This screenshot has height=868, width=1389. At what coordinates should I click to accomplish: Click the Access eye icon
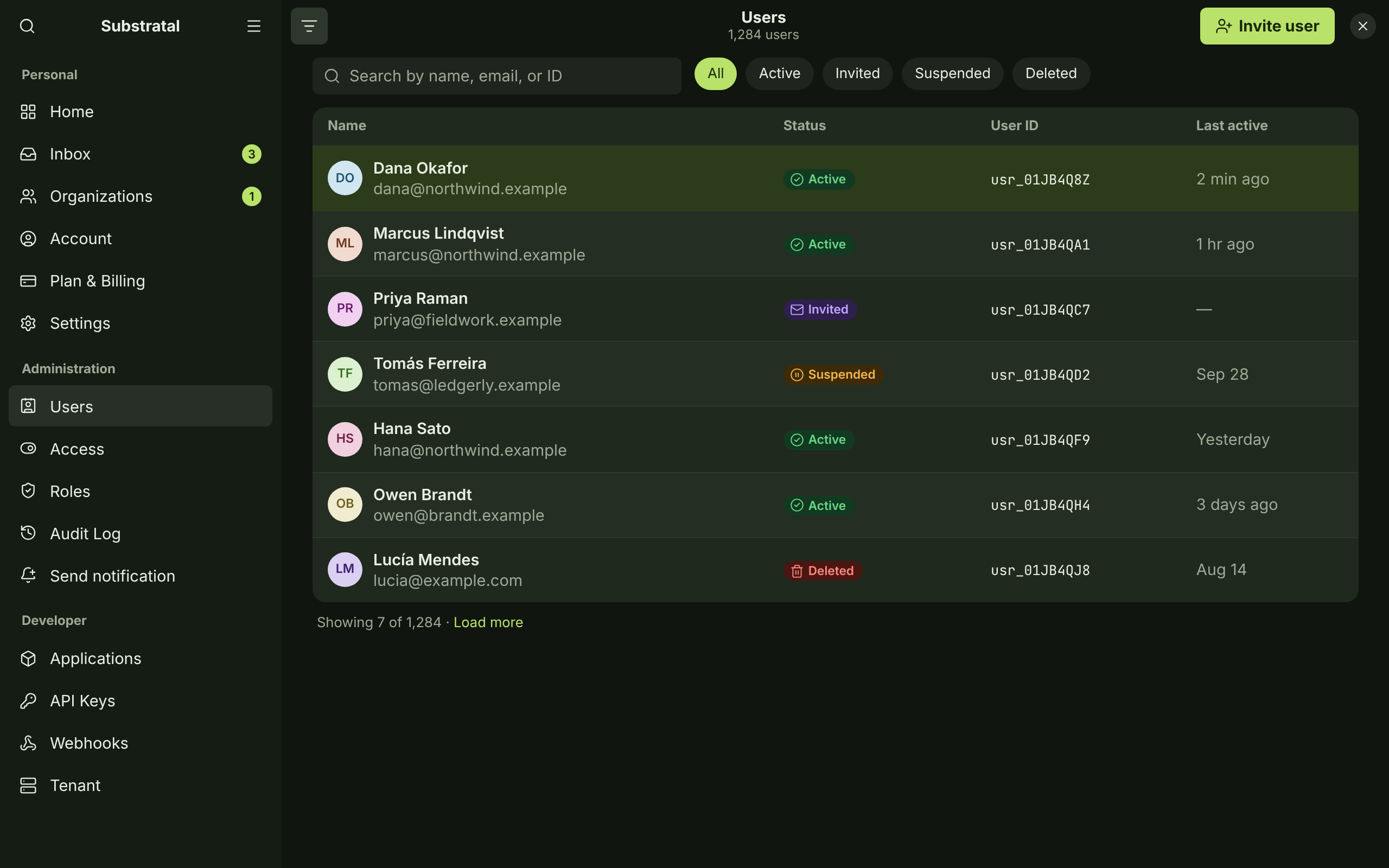pos(28,448)
